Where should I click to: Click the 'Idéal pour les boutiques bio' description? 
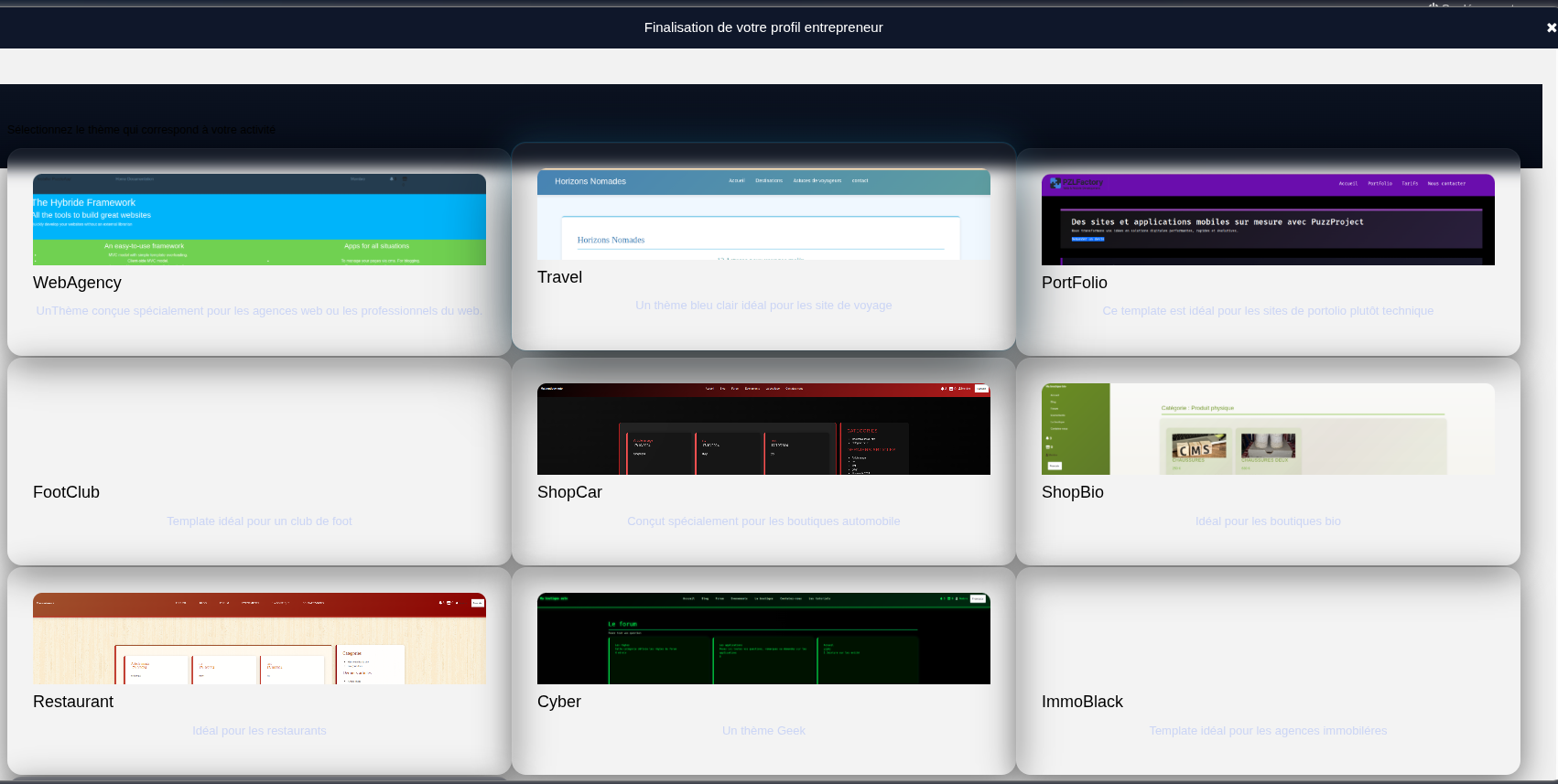[1268, 521]
